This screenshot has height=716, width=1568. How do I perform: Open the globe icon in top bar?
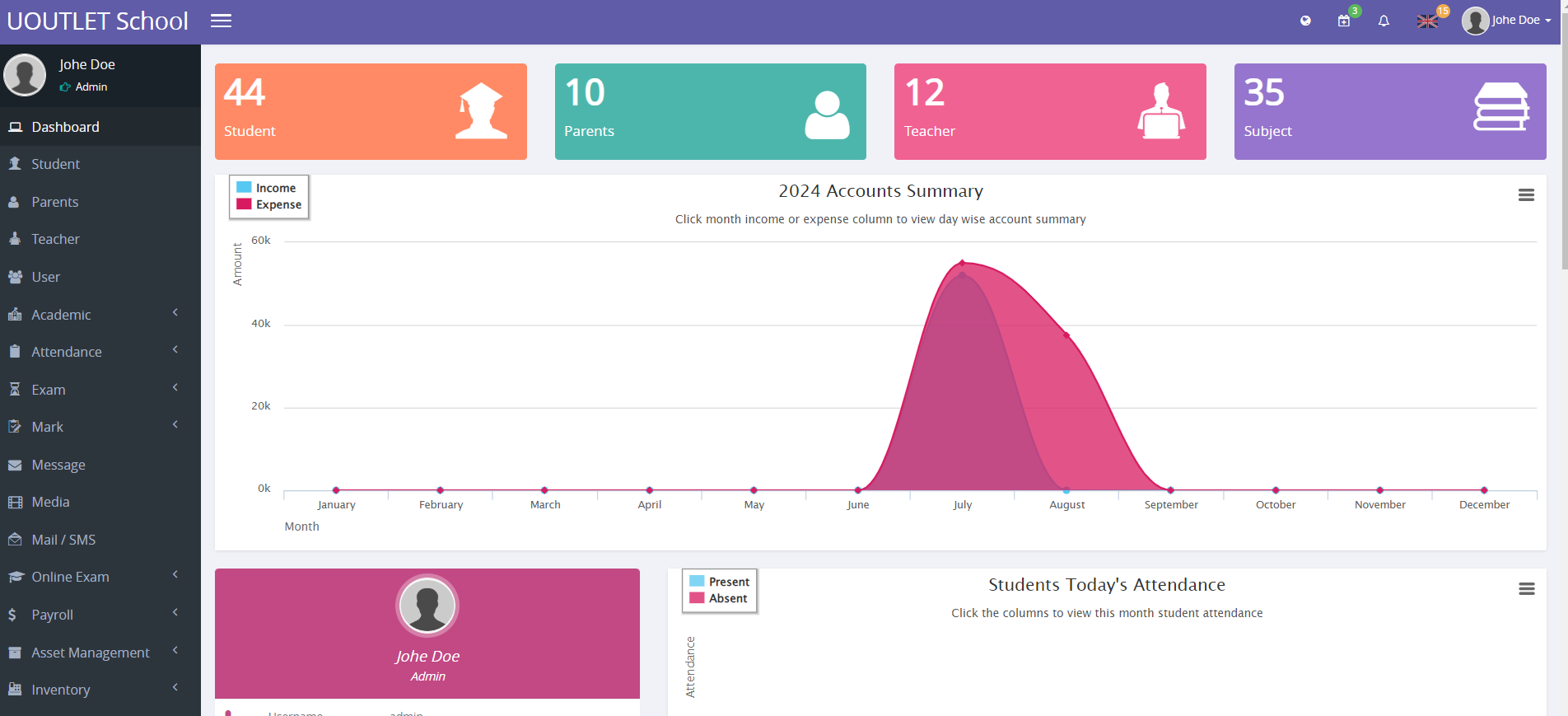click(x=1305, y=21)
